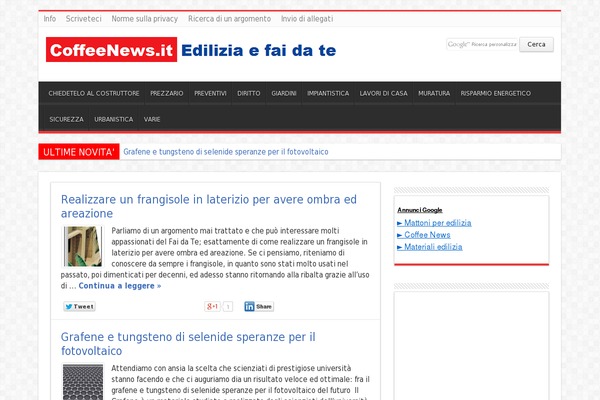
Task: Open the Diritto menu item
Action: 248,93
